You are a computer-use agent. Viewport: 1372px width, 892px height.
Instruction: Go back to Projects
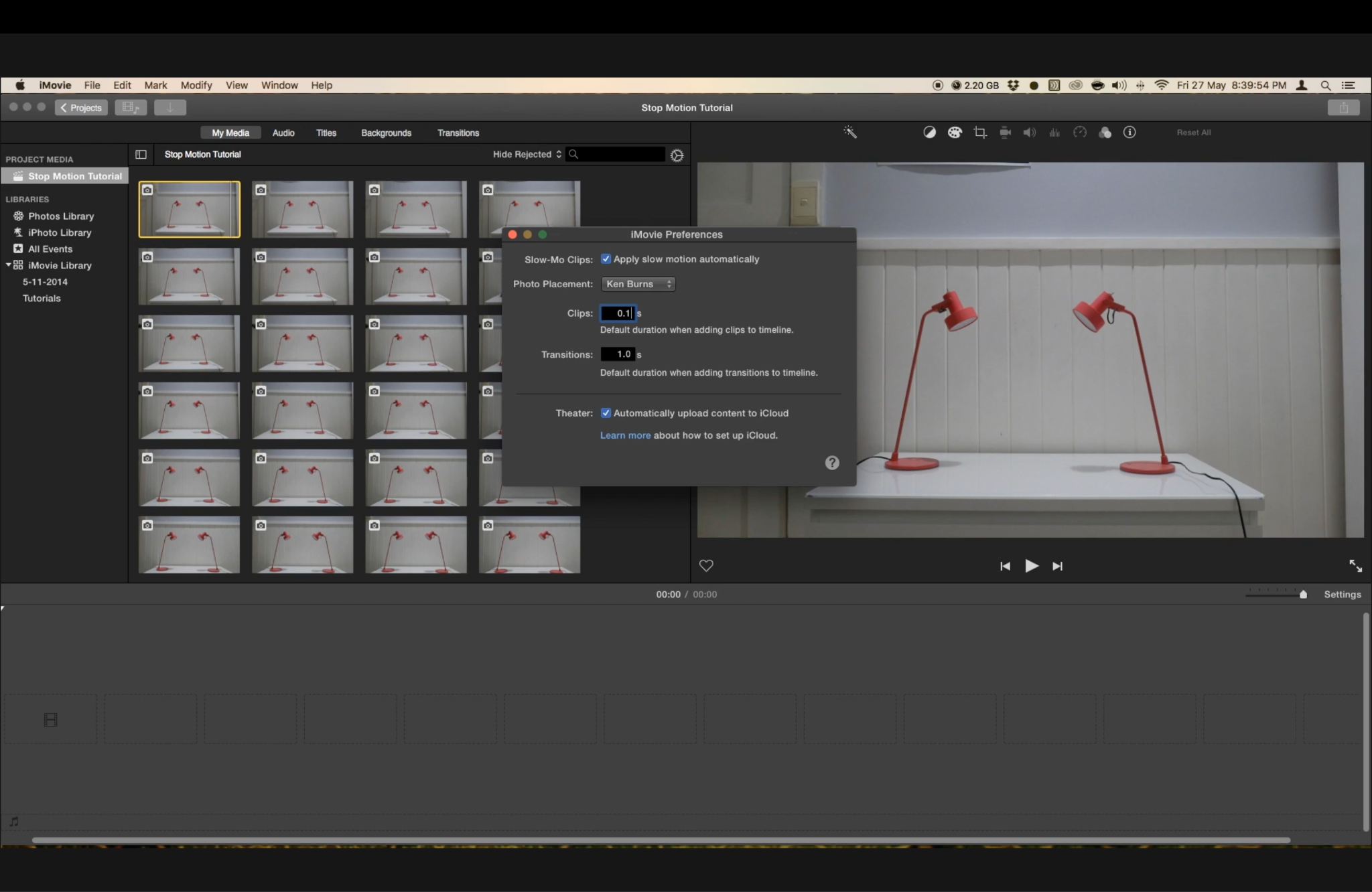tap(81, 107)
